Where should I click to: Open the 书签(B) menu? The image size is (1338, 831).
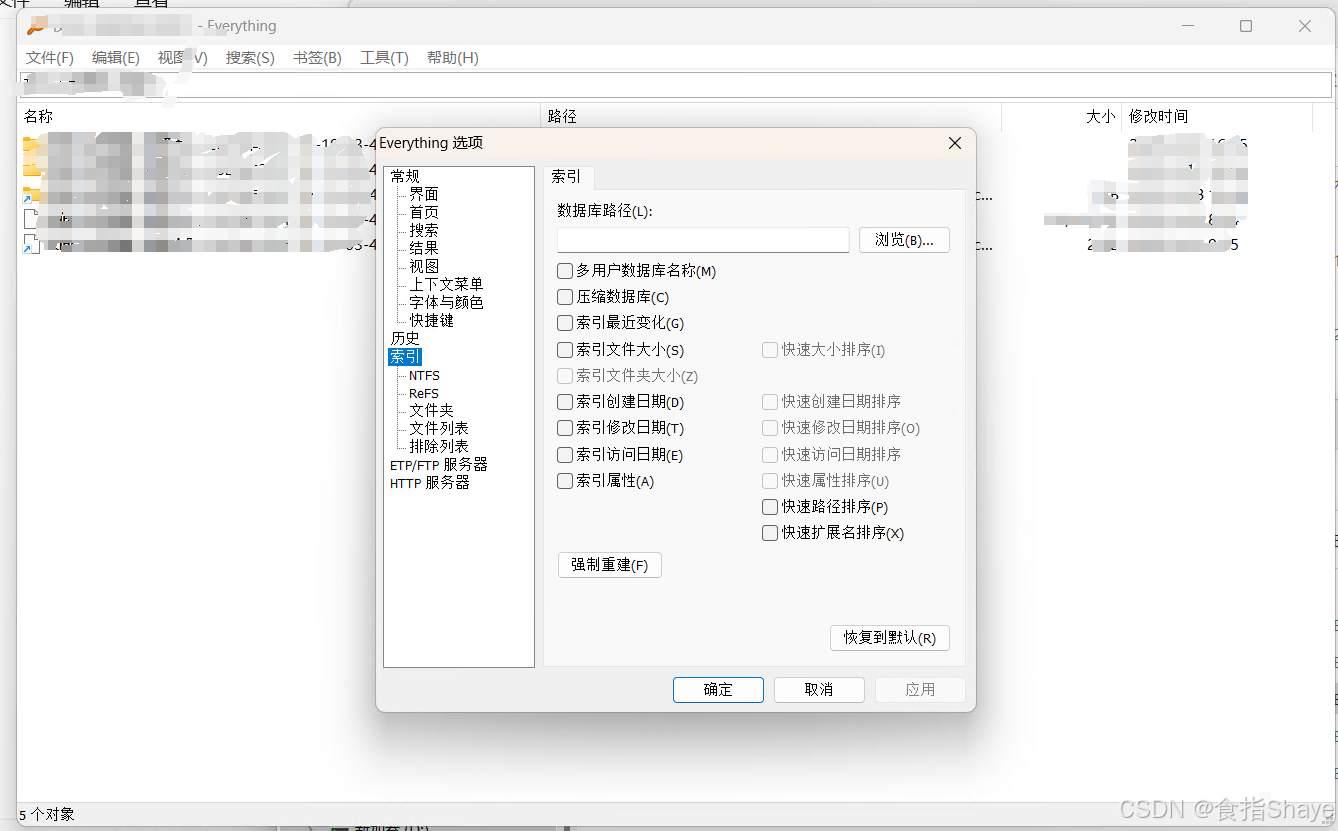tap(317, 58)
